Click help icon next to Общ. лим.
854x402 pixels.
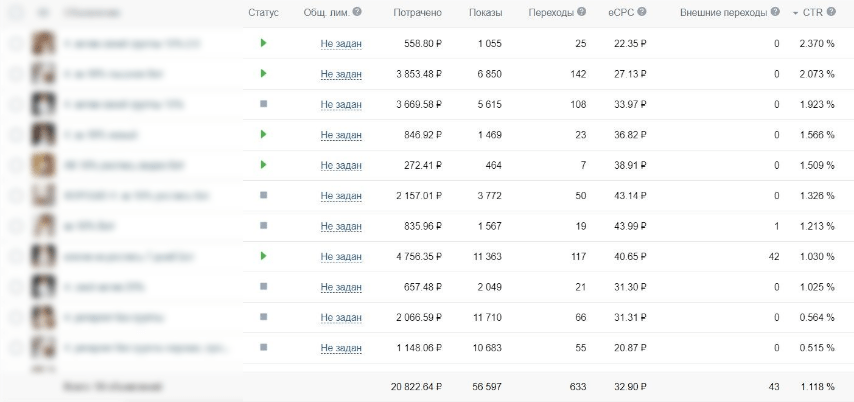pos(357,12)
